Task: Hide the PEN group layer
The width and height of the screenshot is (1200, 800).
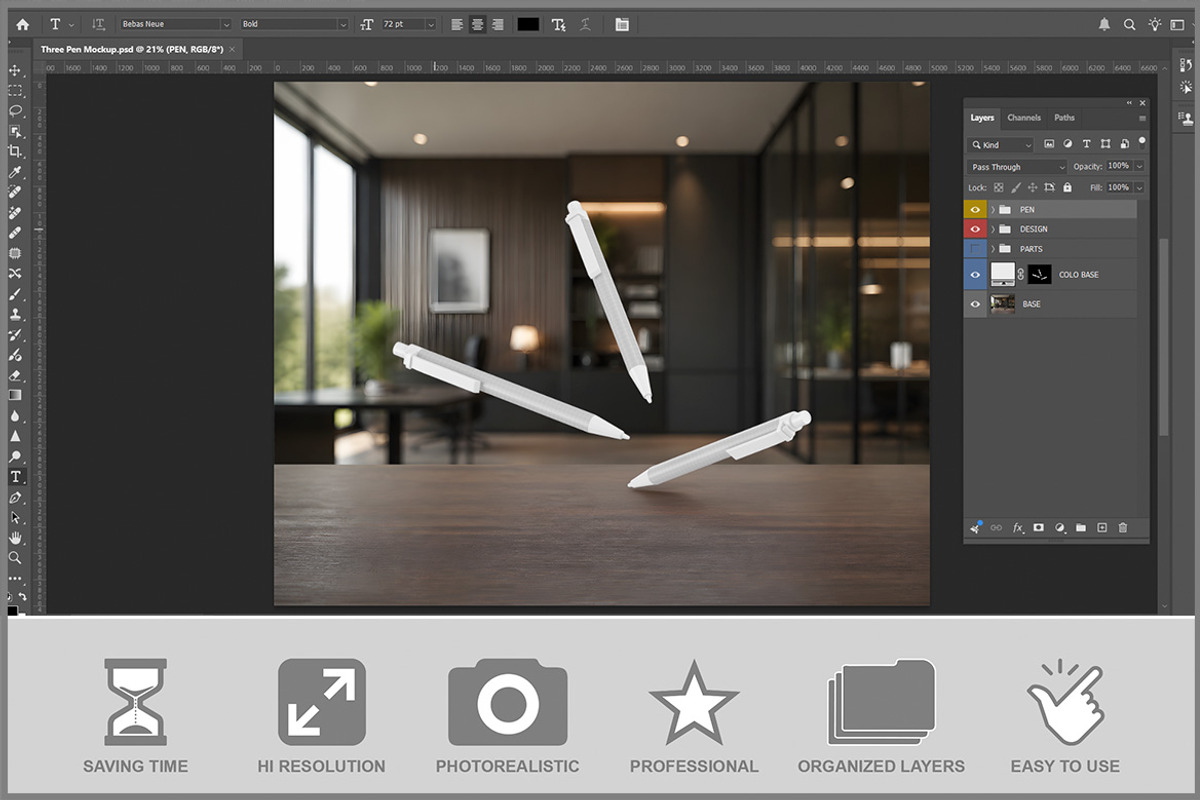Action: [975, 210]
